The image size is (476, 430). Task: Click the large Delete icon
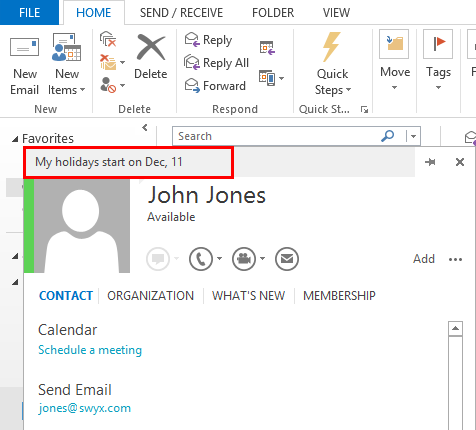click(151, 48)
